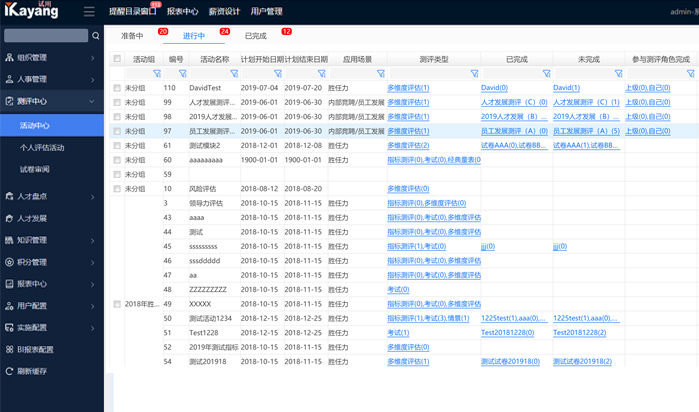699x412 pixels.
Task: Click the filter icon under 已完成 column
Action: click(546, 73)
